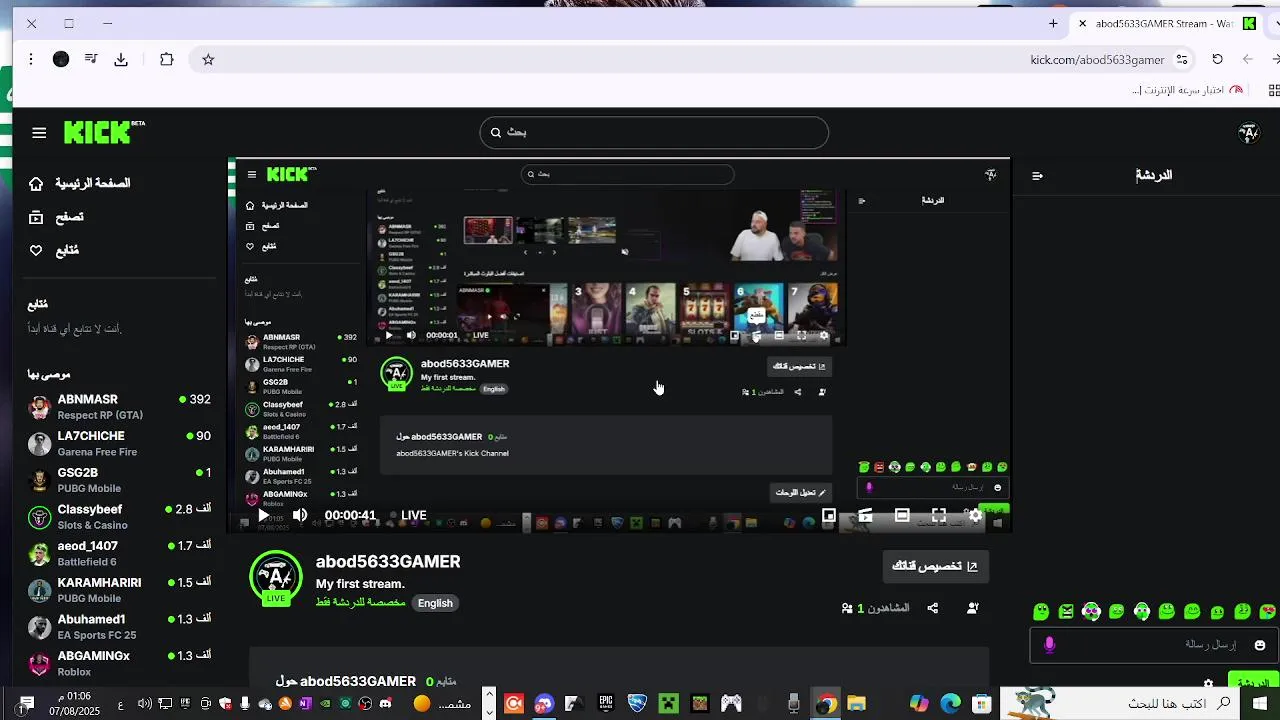Open video player settings gear
1280x720 pixels.
click(x=975, y=516)
